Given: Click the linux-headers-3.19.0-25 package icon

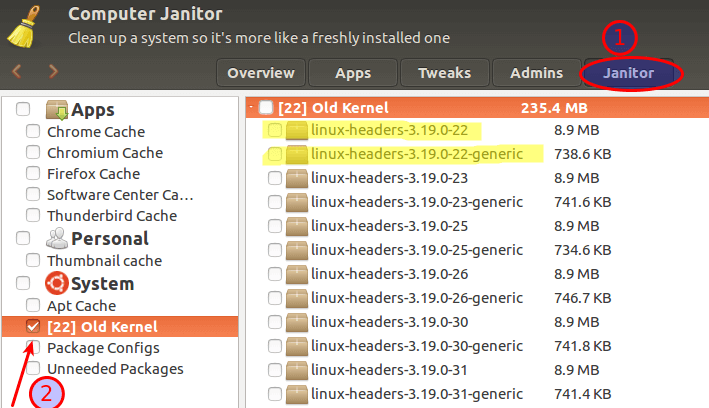Looking at the screenshot, I should pyautogui.click(x=297, y=227).
